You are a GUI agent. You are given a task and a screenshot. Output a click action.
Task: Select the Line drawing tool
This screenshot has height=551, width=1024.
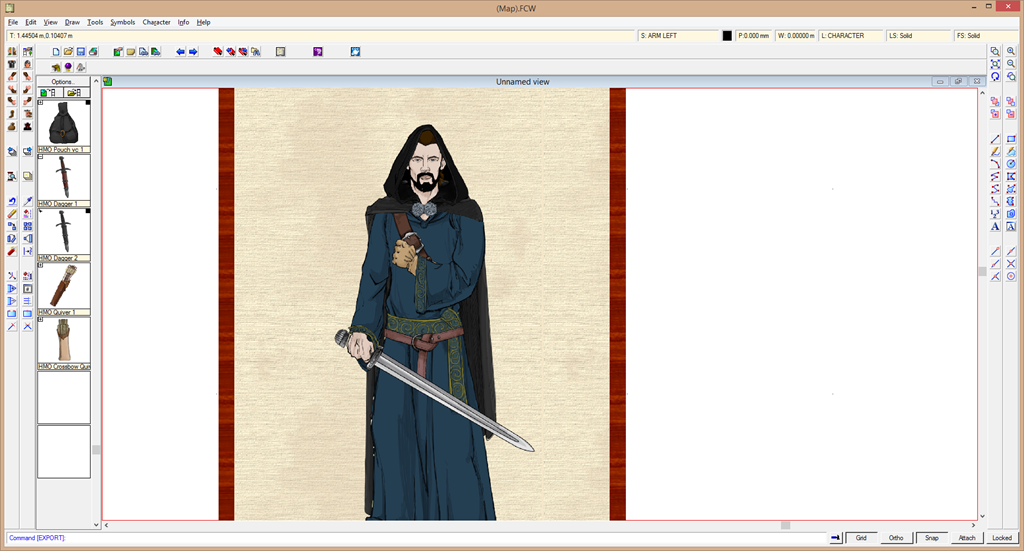995,139
